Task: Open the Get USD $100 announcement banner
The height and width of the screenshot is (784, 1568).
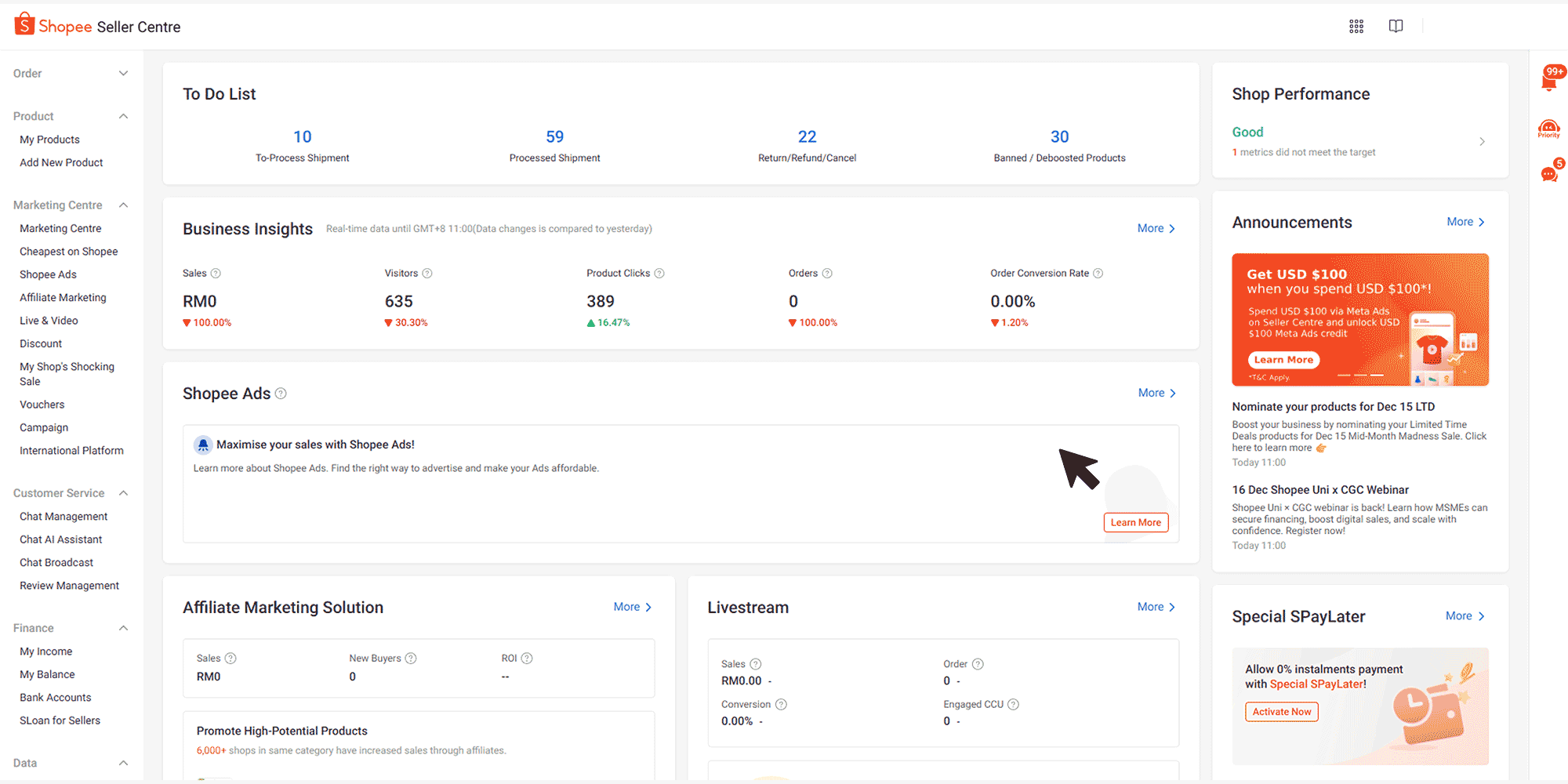Action: [x=1359, y=320]
